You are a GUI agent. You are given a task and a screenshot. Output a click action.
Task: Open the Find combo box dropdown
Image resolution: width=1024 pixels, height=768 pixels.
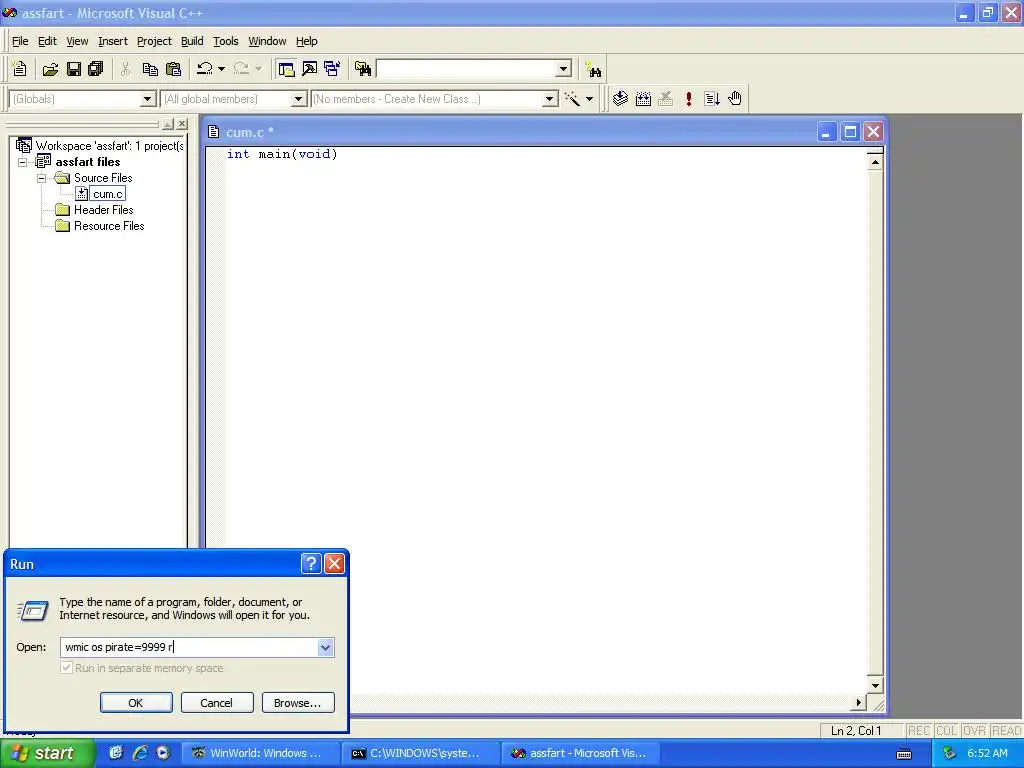[564, 69]
